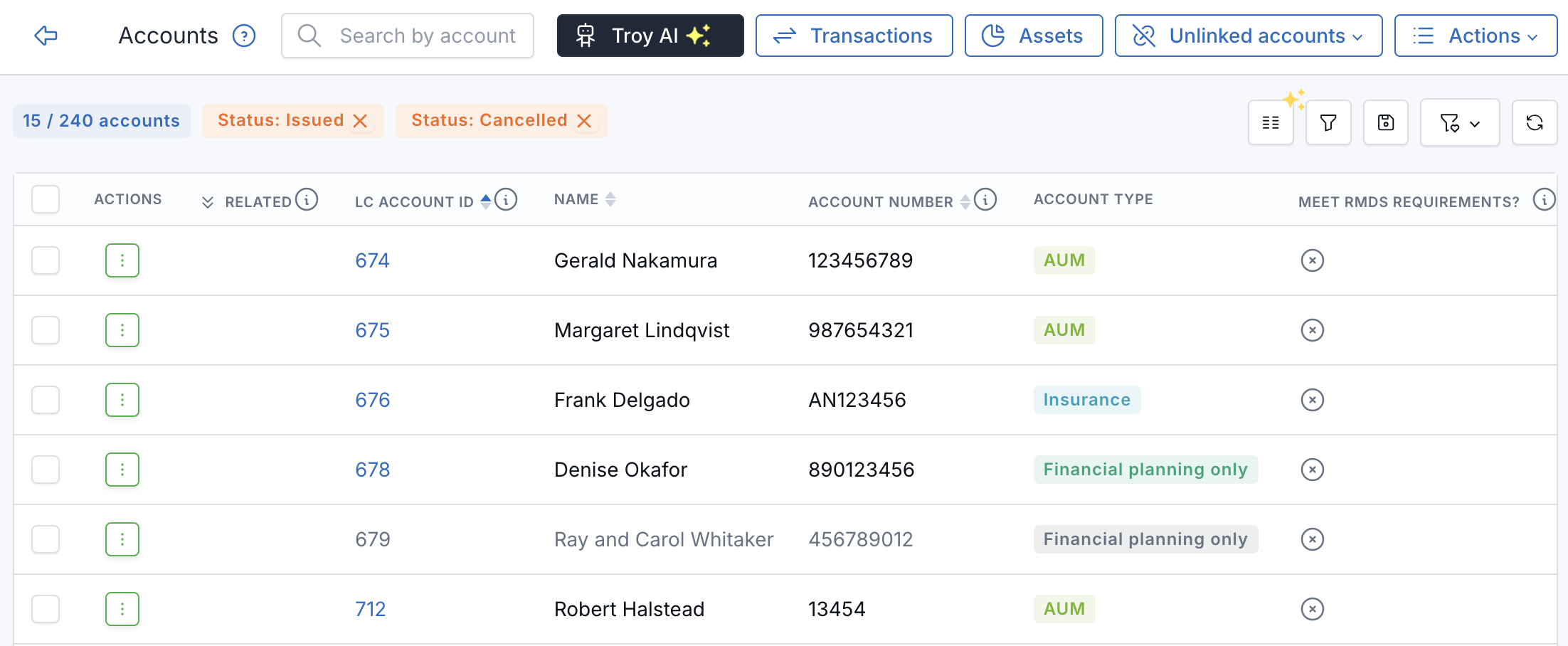Open row actions menu for Margaret Lindqvist
1568x646 pixels.
(122, 330)
